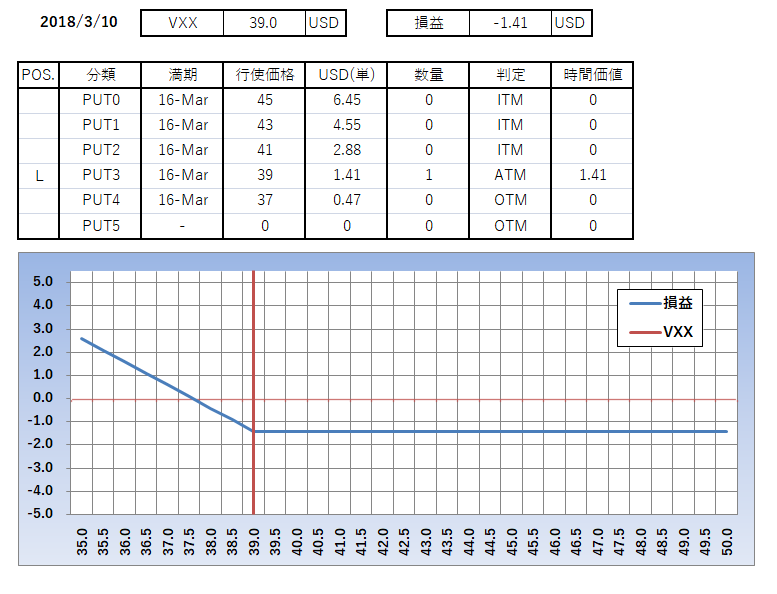The height and width of the screenshot is (594, 777).
Task: Select time value 1.41 cell
Action: point(593,175)
